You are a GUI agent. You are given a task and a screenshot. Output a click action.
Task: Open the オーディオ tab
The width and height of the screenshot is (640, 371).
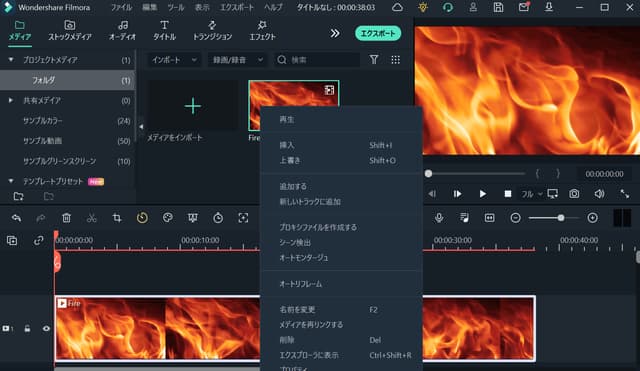click(x=122, y=31)
